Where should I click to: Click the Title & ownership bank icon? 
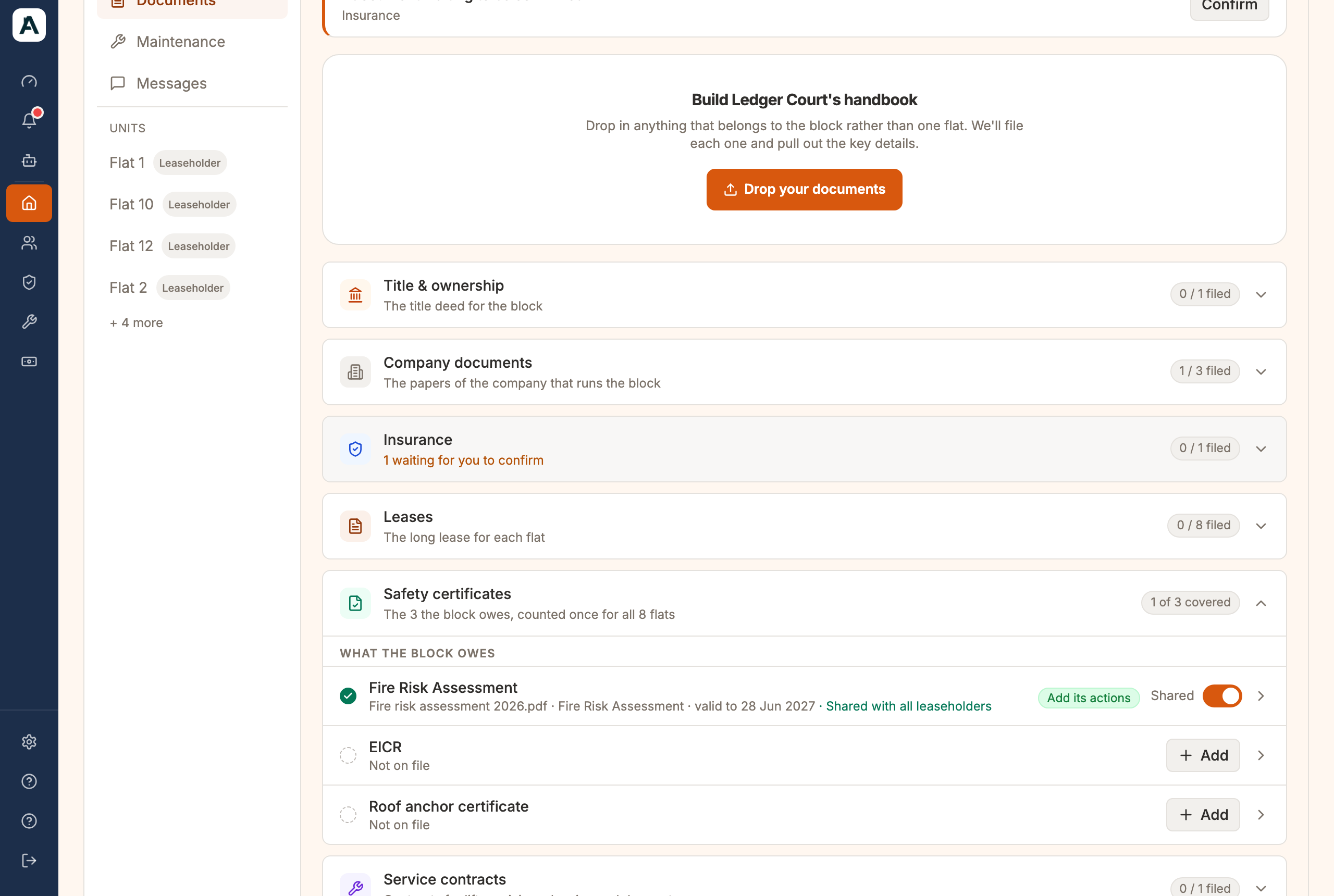click(x=355, y=295)
